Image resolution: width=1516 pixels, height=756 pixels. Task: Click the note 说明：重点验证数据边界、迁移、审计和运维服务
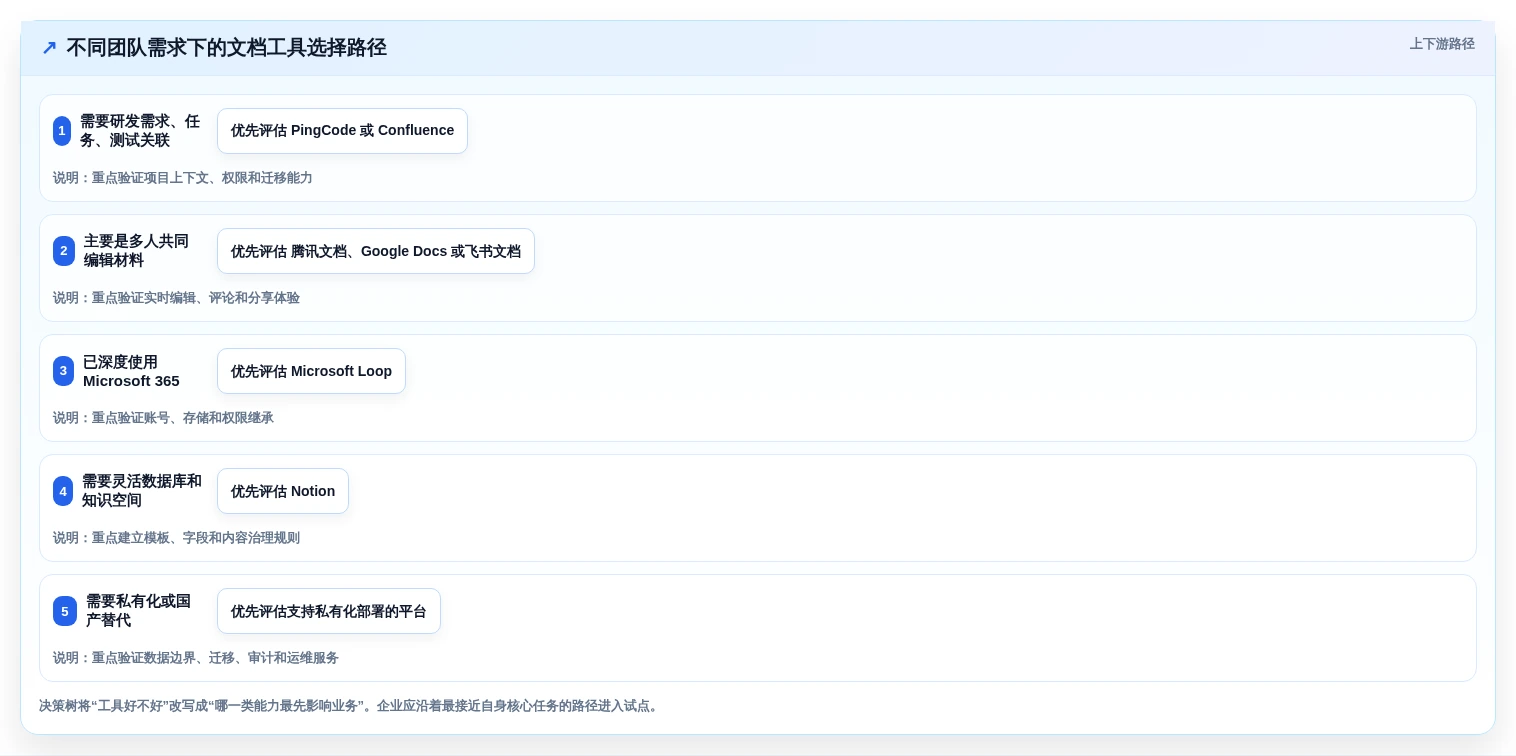pyautogui.click(x=196, y=658)
